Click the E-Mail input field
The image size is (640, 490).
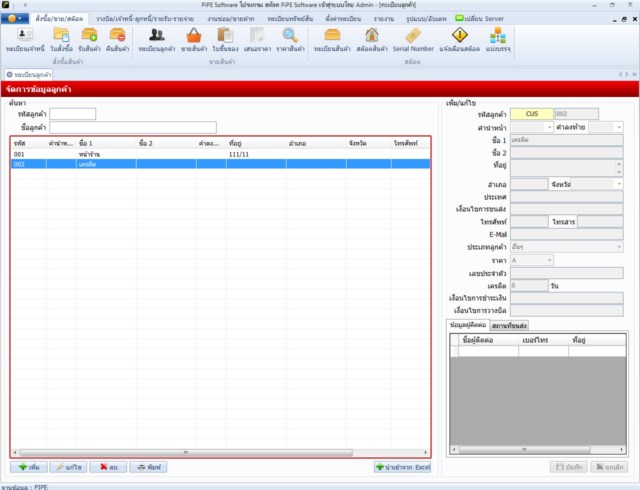tap(567, 234)
